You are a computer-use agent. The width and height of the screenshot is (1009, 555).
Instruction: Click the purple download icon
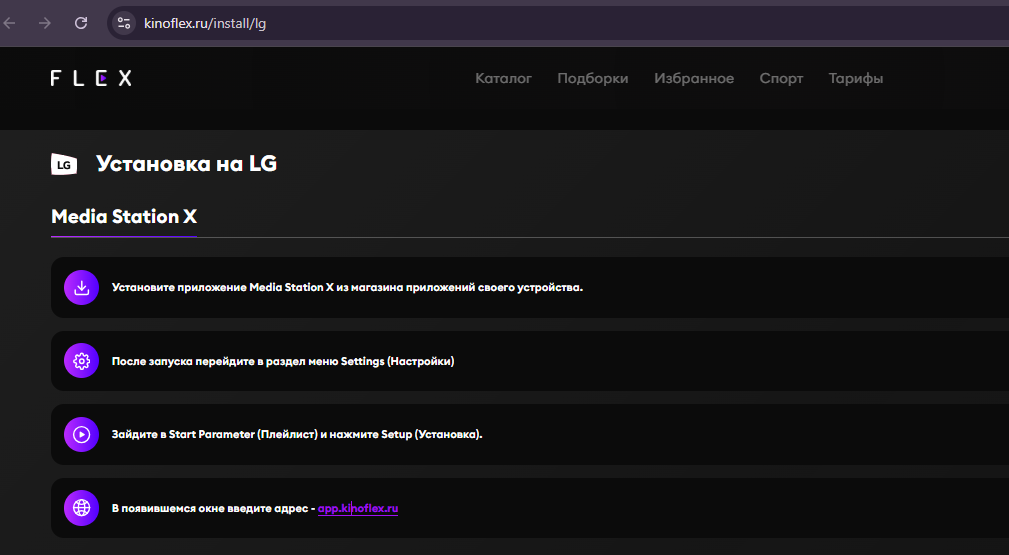[x=82, y=287]
